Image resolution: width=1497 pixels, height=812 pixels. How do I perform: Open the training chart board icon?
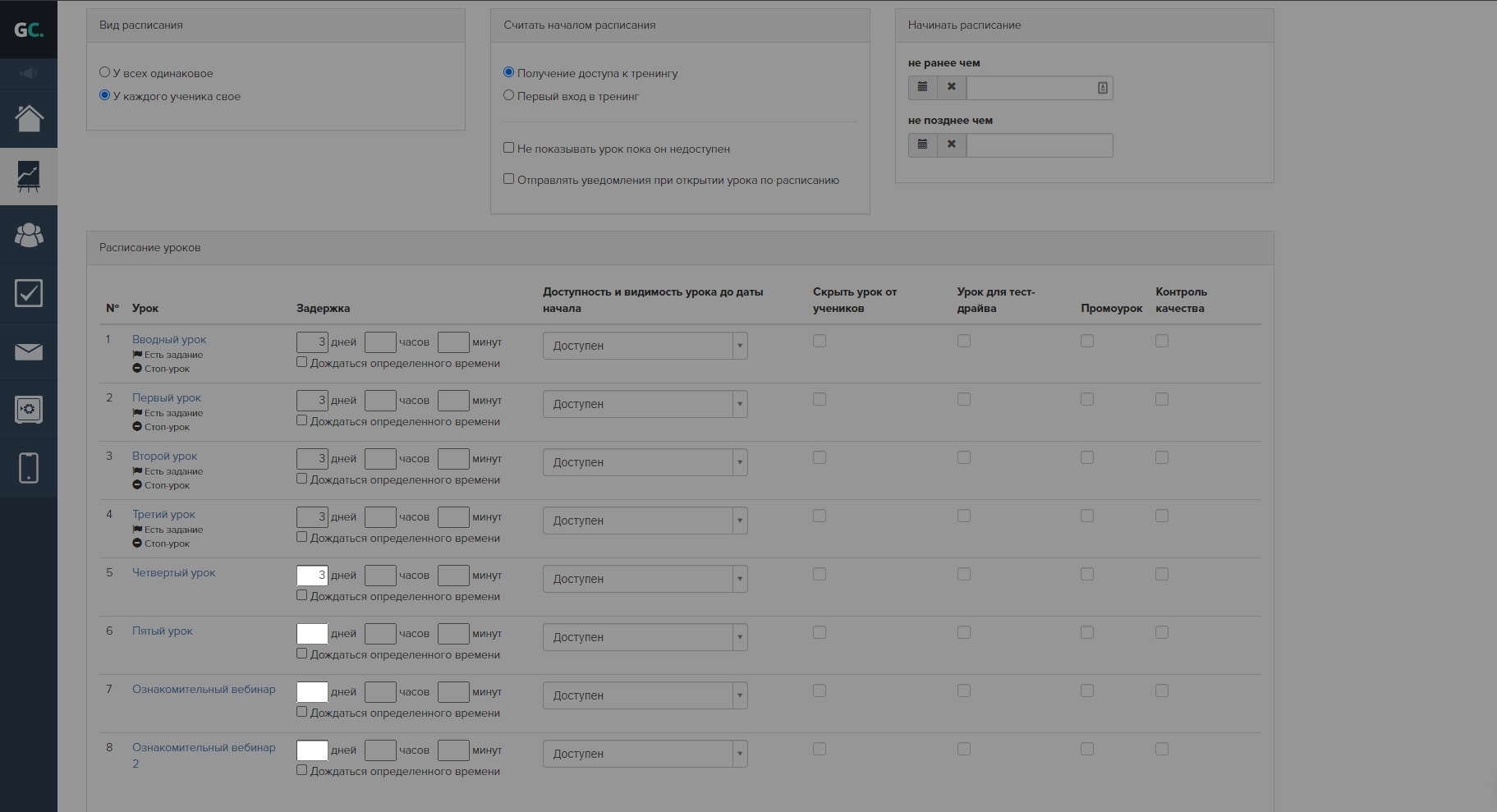pos(29,177)
